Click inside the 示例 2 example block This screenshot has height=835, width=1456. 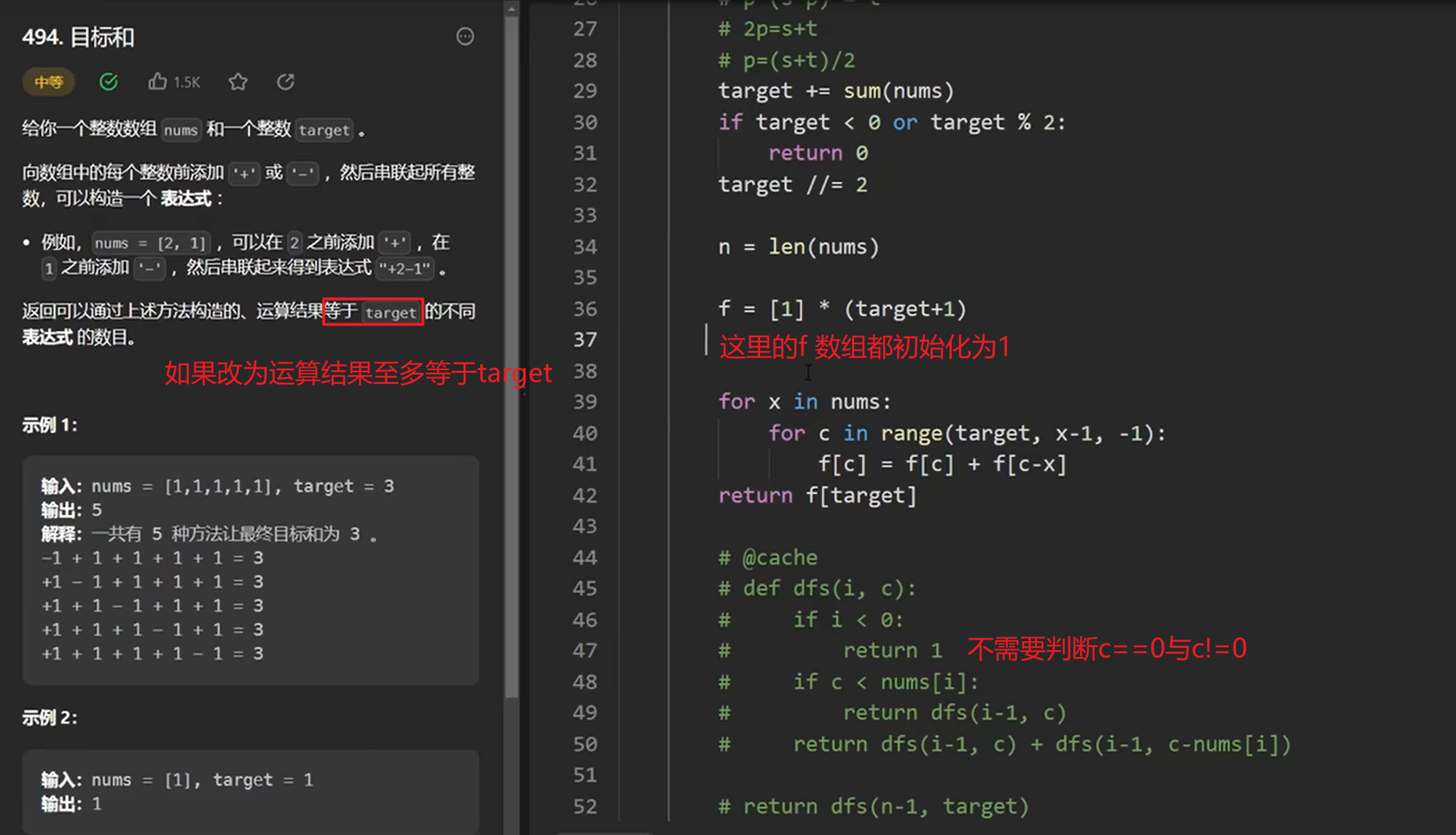point(250,791)
